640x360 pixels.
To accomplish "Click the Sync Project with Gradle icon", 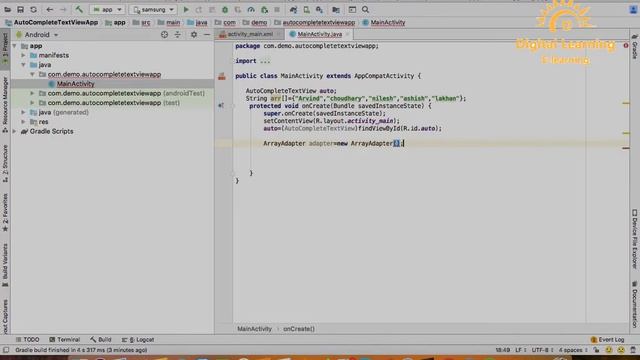I will click(293, 9).
